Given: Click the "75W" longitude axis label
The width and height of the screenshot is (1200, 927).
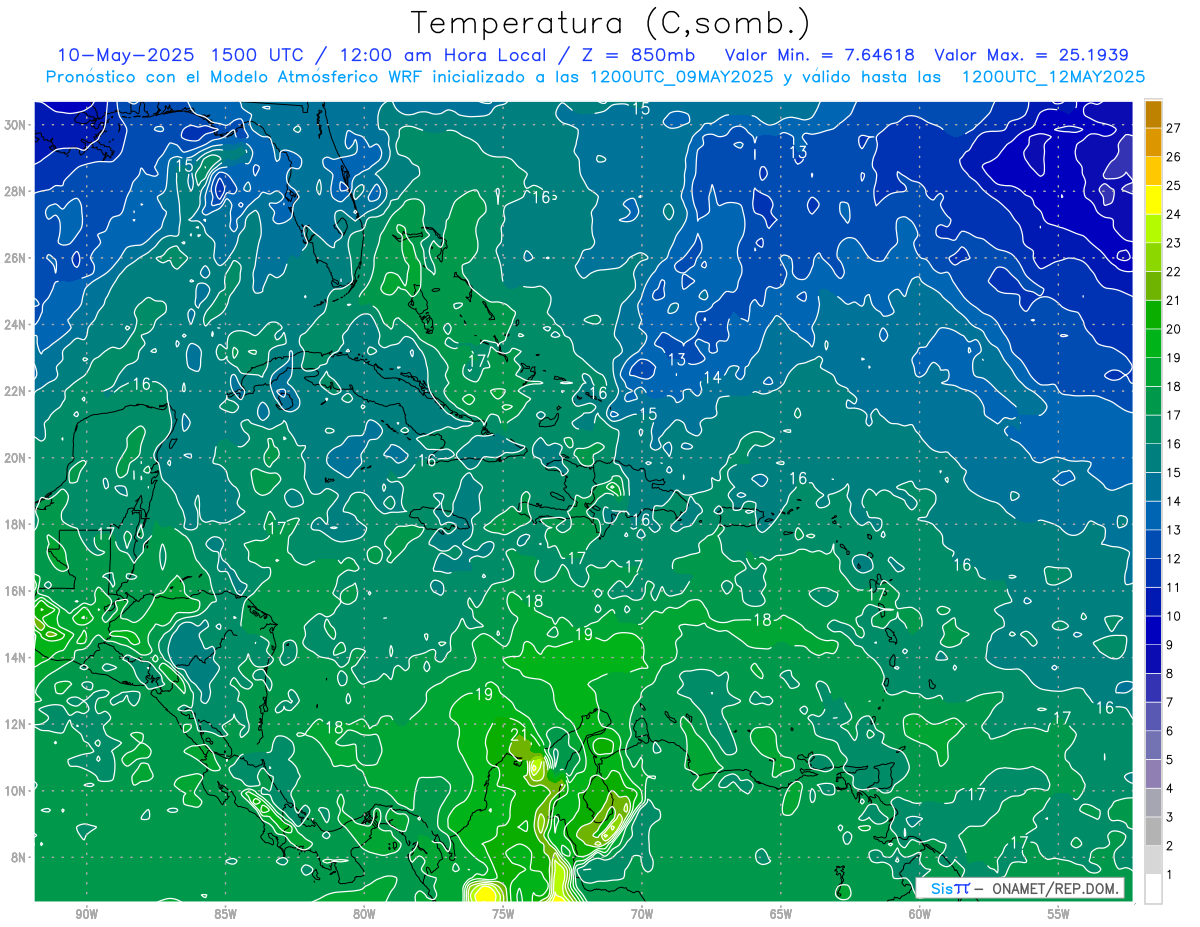Looking at the screenshot, I should tap(503, 914).
